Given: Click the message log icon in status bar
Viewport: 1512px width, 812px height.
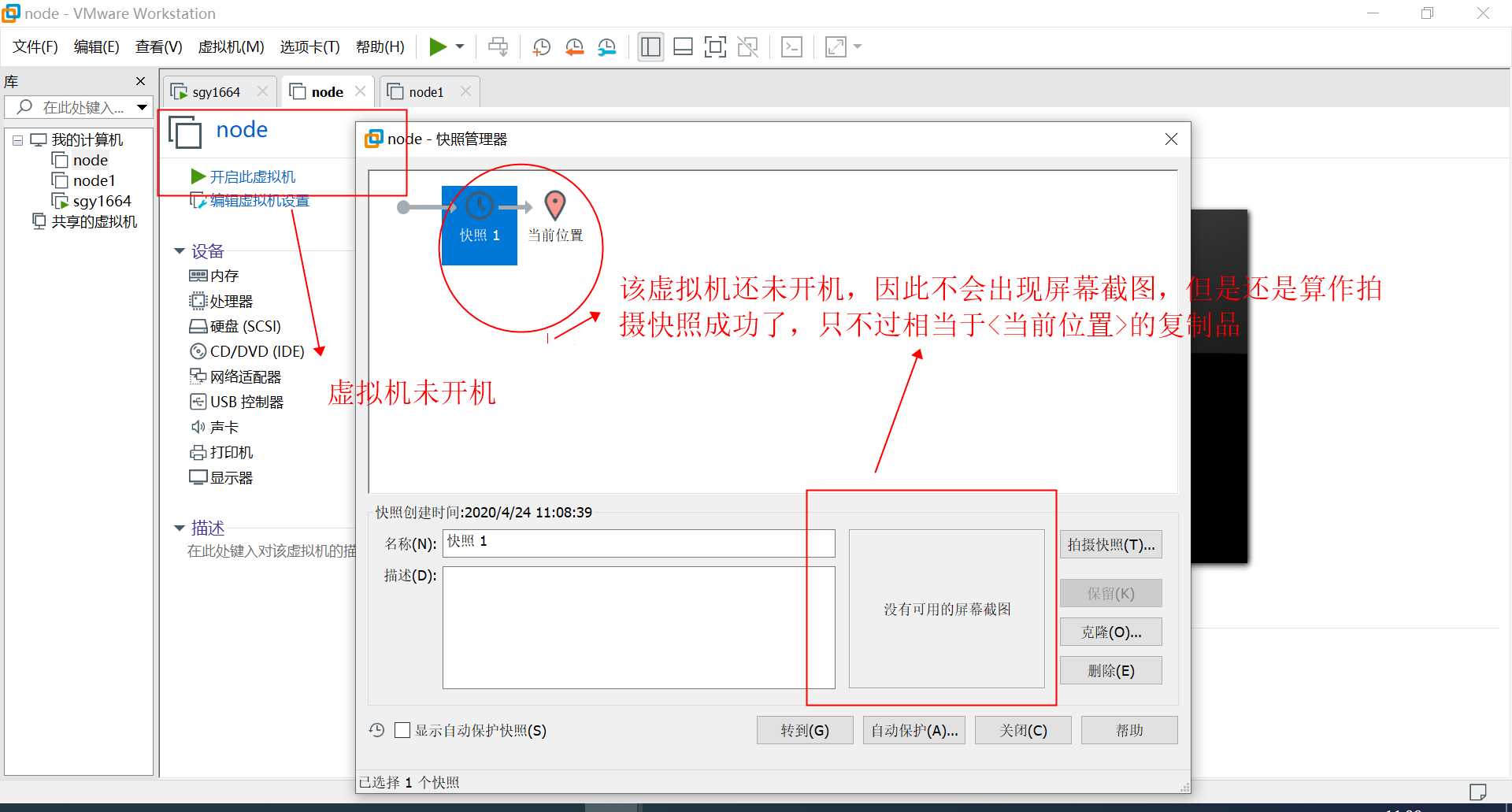Looking at the screenshot, I should tap(1478, 792).
